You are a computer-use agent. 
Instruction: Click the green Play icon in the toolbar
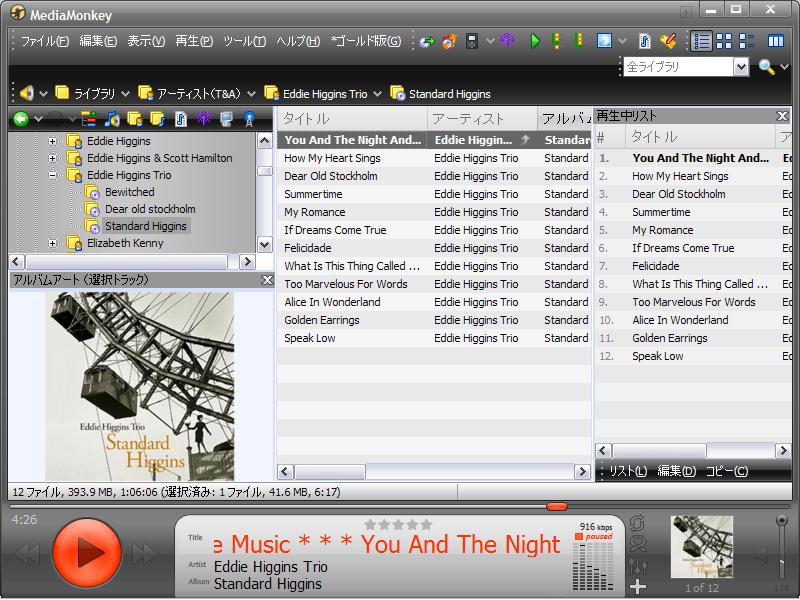pyautogui.click(x=535, y=41)
